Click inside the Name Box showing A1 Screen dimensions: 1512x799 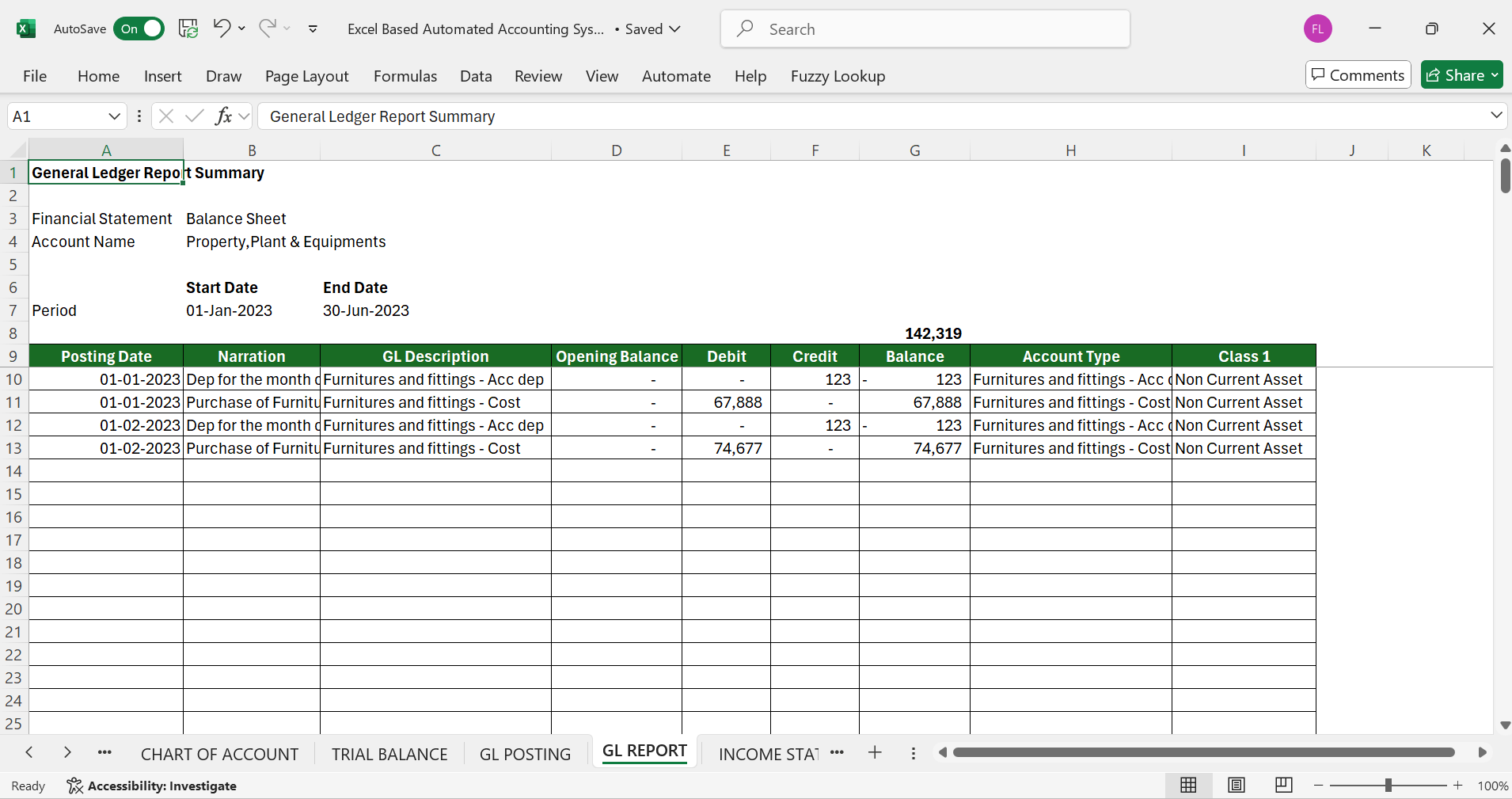click(55, 116)
